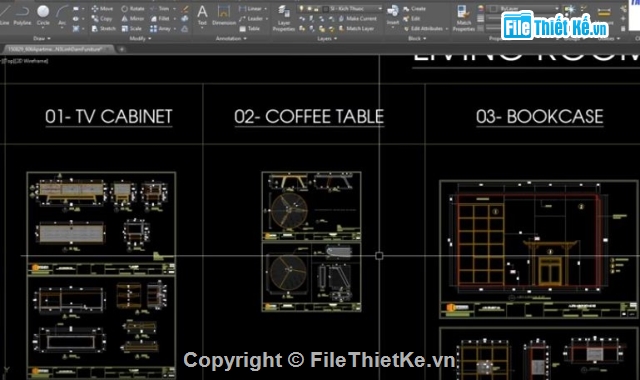Activate the Rotate tool
This screenshot has width=640, height=380.
tap(133, 8)
